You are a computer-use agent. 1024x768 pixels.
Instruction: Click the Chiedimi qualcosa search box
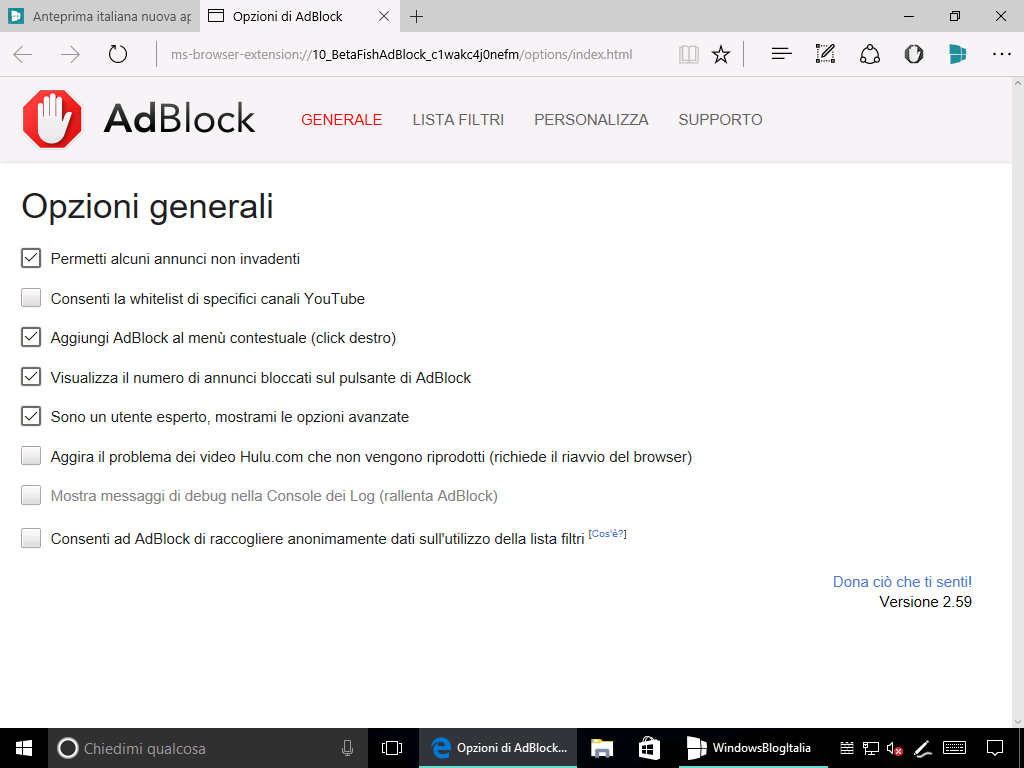coord(209,748)
